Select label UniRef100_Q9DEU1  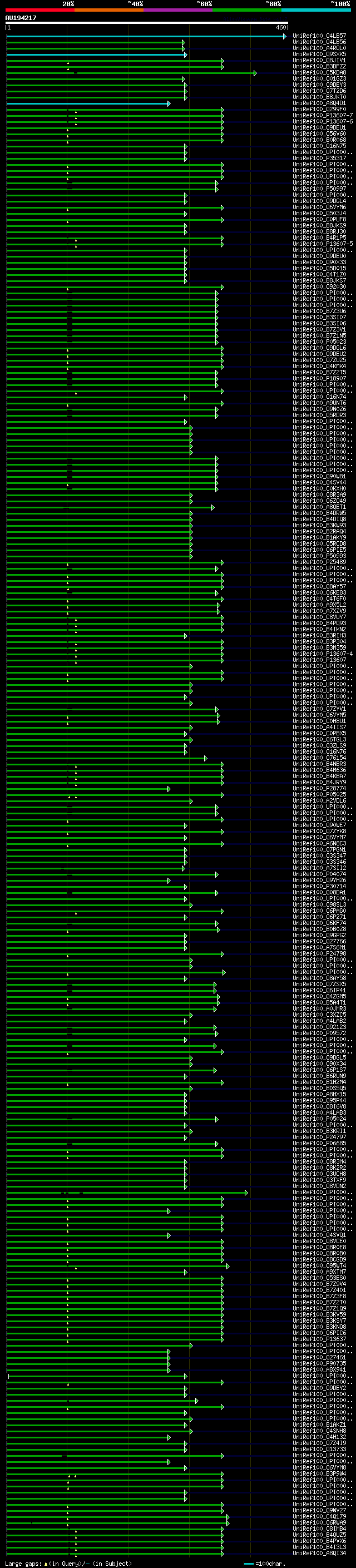coord(319,128)
